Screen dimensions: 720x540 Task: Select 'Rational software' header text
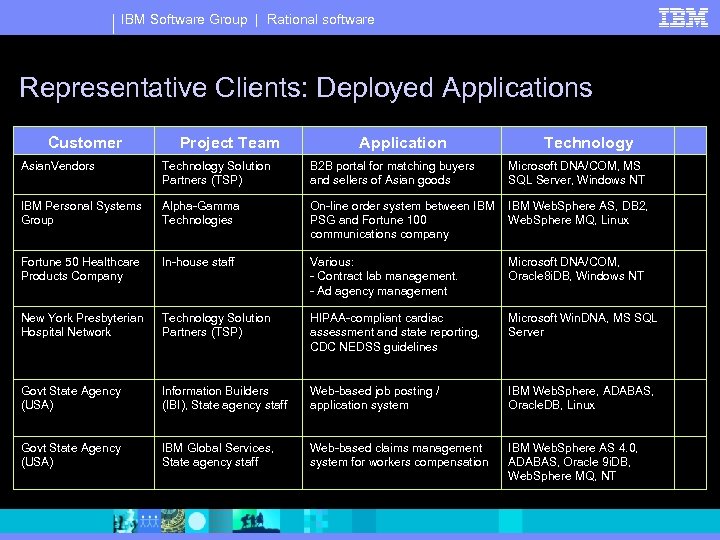321,19
